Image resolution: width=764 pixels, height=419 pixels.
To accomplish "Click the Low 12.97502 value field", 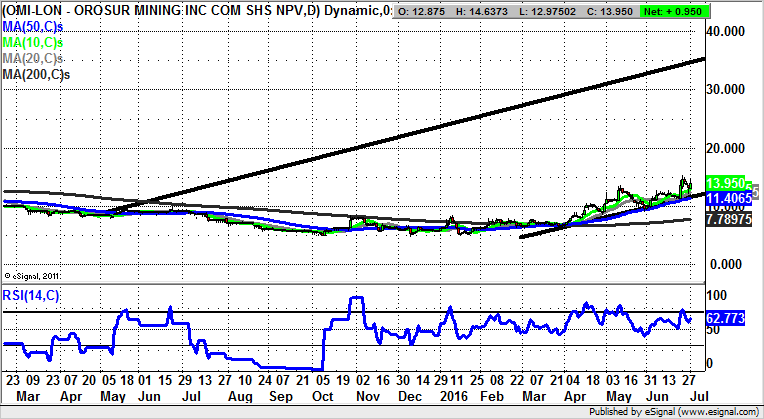I will 558,10.
